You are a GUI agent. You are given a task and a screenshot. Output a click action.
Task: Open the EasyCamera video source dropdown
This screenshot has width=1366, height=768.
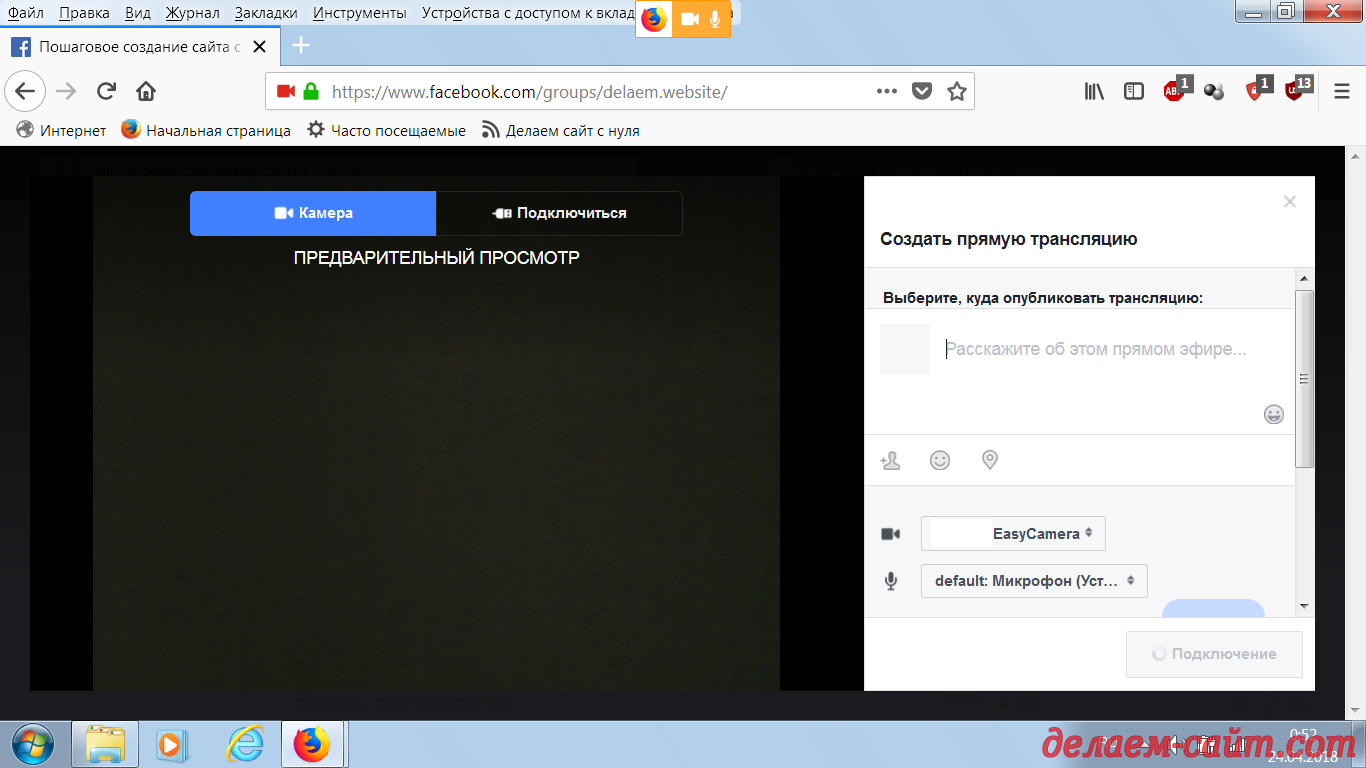pos(1013,534)
